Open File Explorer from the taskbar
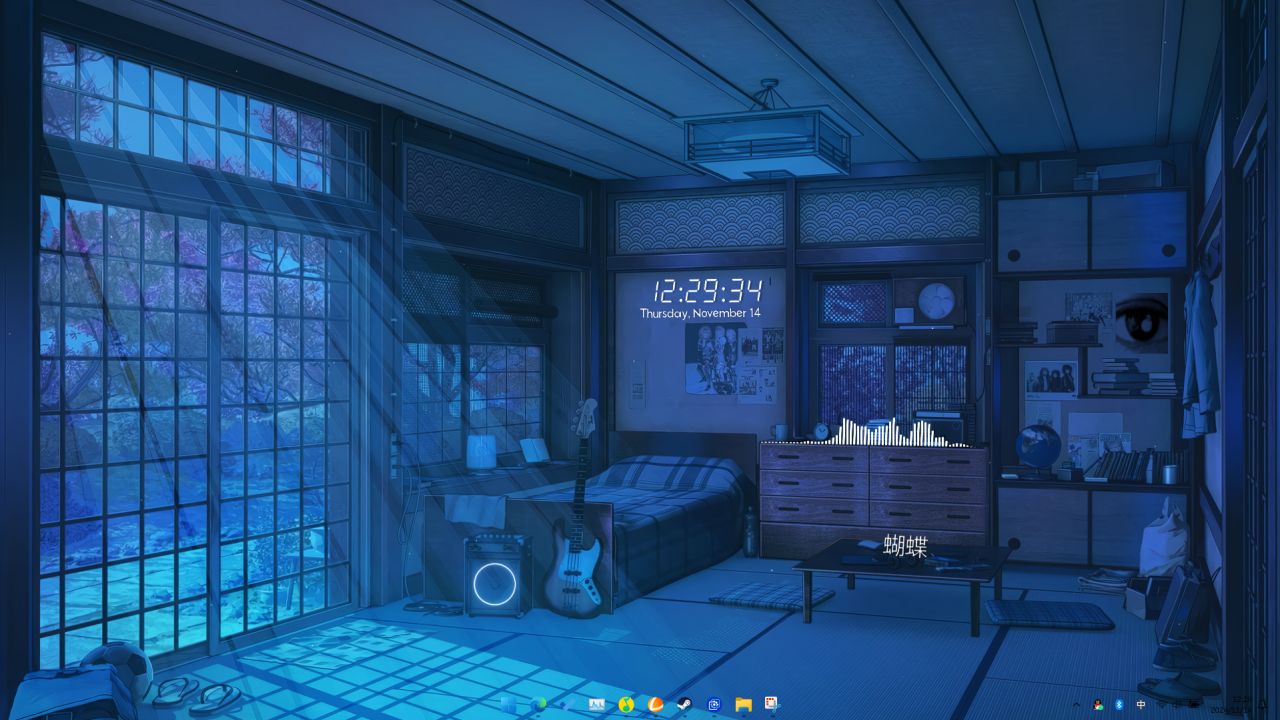 click(x=743, y=705)
